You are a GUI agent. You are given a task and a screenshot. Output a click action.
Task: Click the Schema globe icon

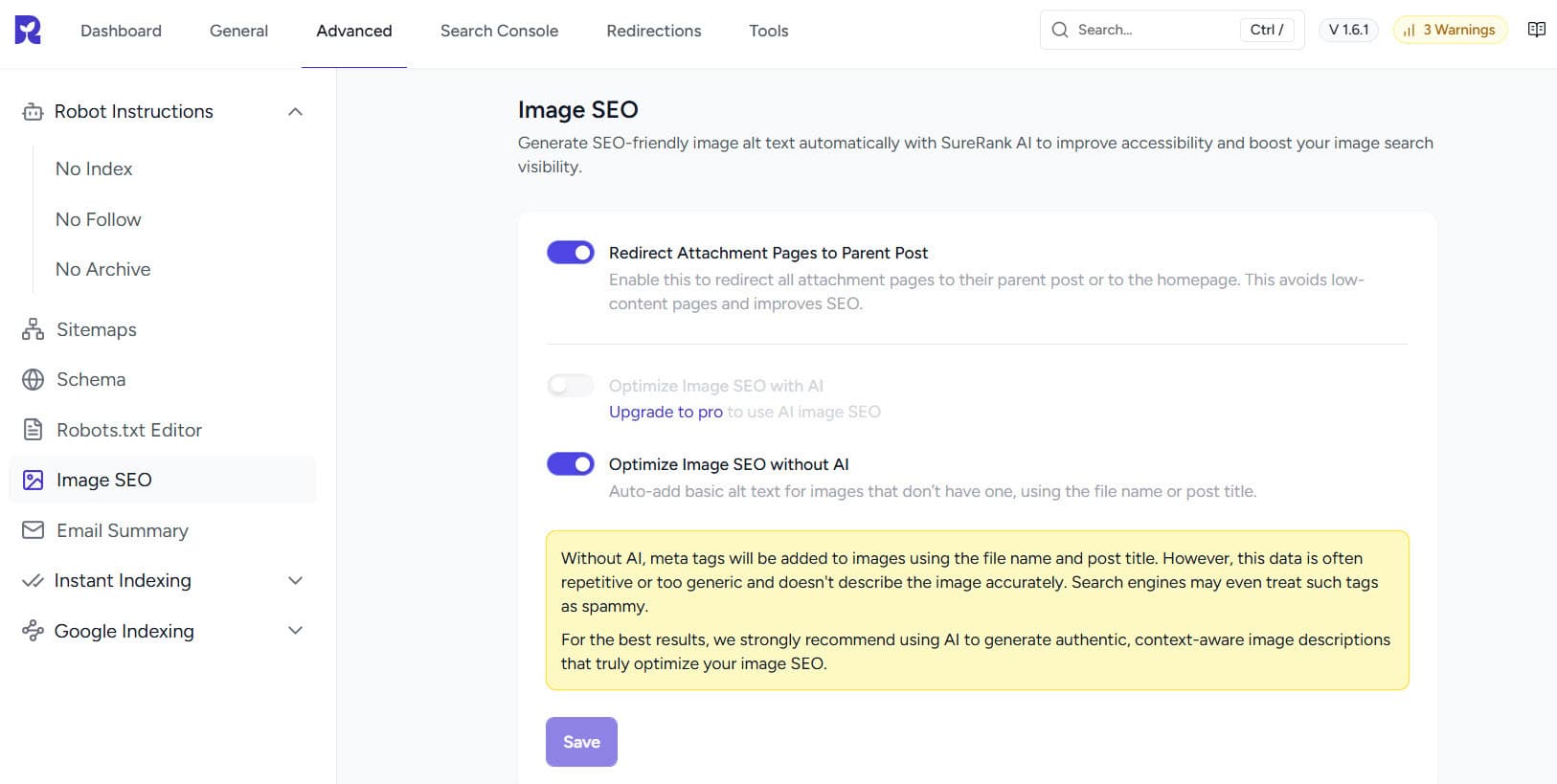coord(33,380)
